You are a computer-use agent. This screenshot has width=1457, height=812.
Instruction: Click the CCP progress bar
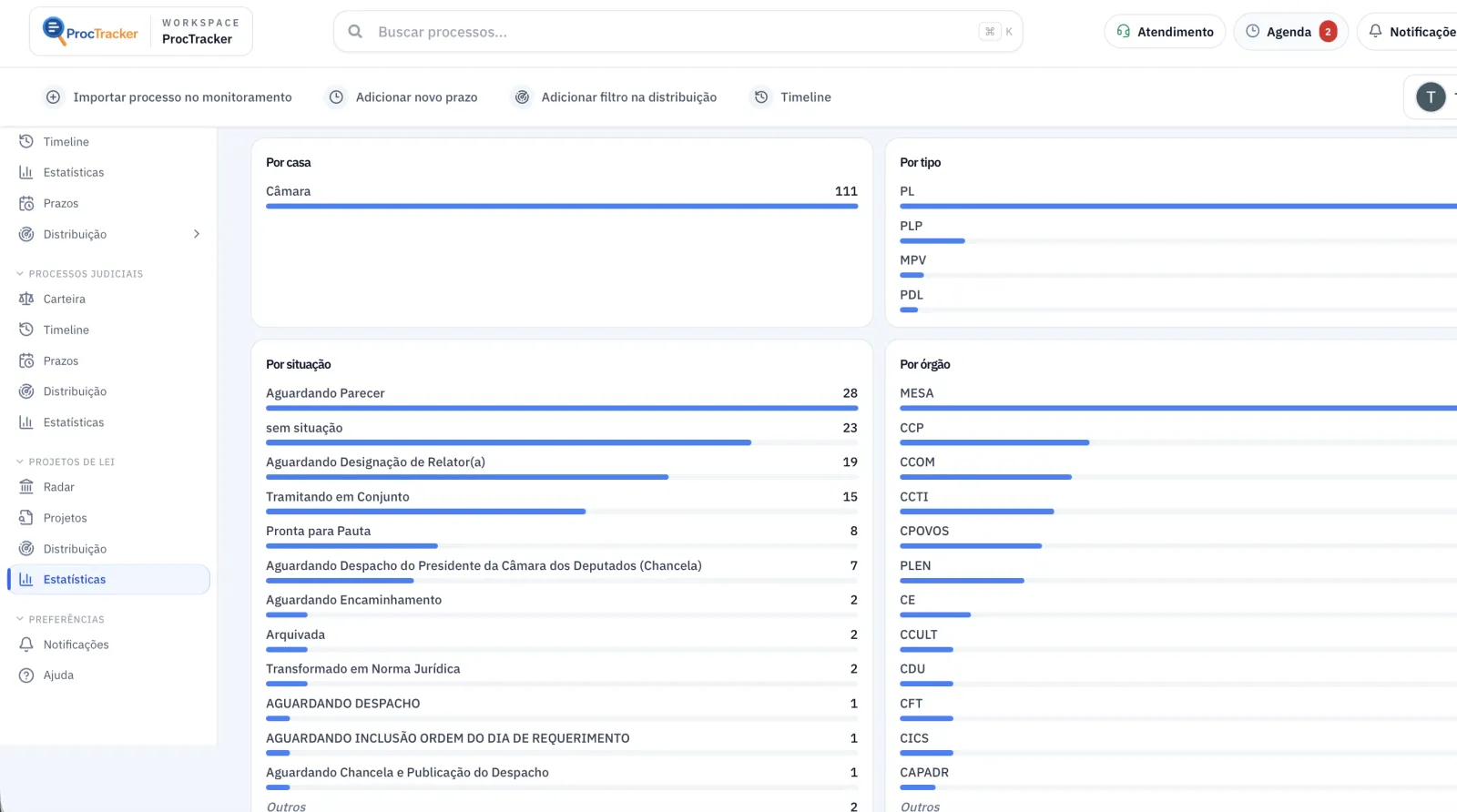click(994, 443)
